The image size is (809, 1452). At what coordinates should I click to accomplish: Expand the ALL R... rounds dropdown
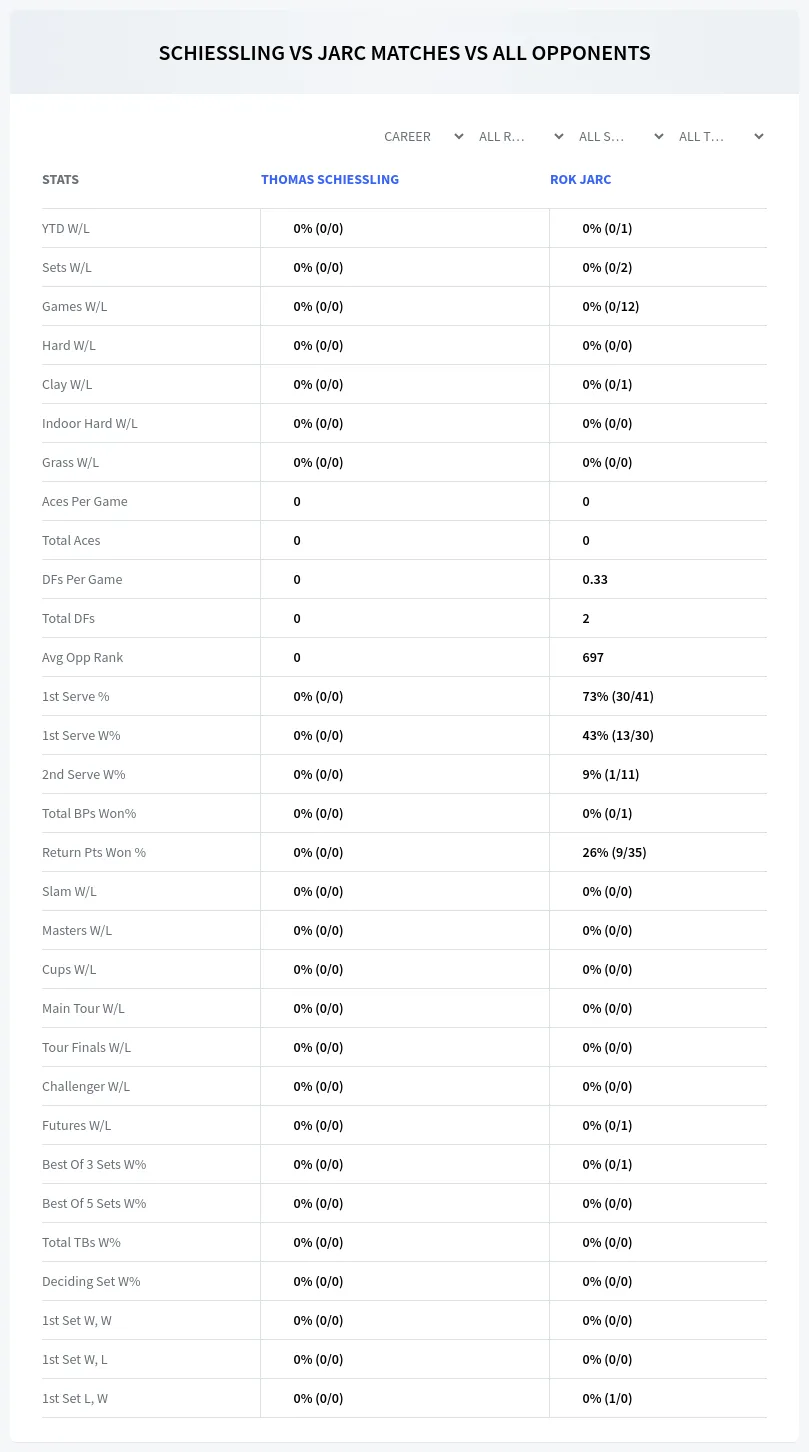point(521,136)
